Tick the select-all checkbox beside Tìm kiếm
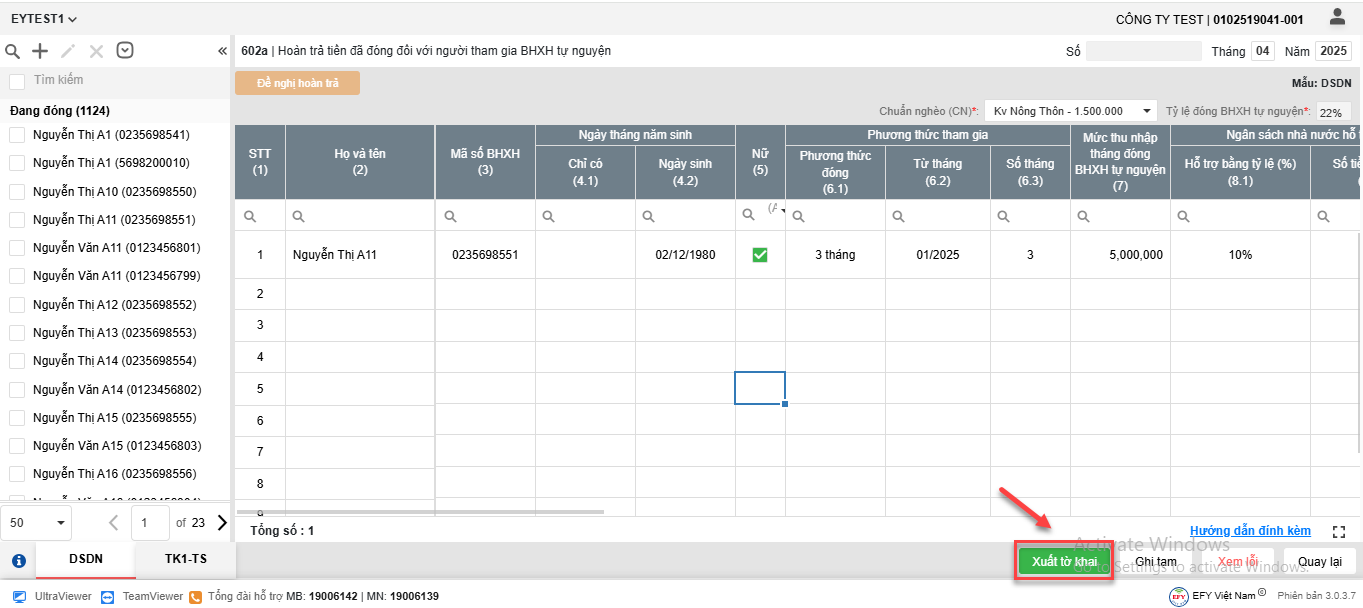Screen dimensions: 1363x608 pyautogui.click(x=17, y=81)
